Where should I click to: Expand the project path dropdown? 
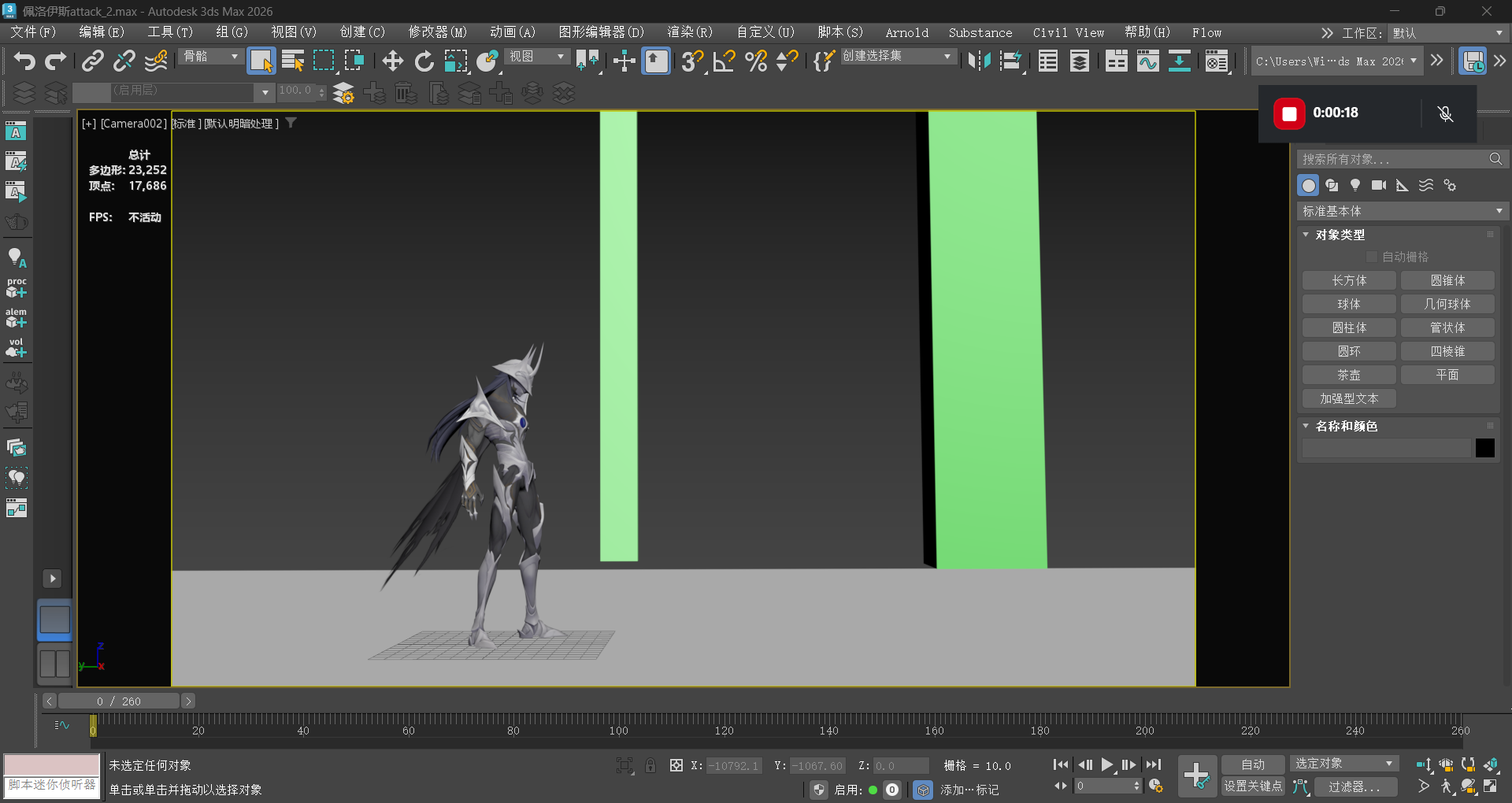click(x=1414, y=61)
